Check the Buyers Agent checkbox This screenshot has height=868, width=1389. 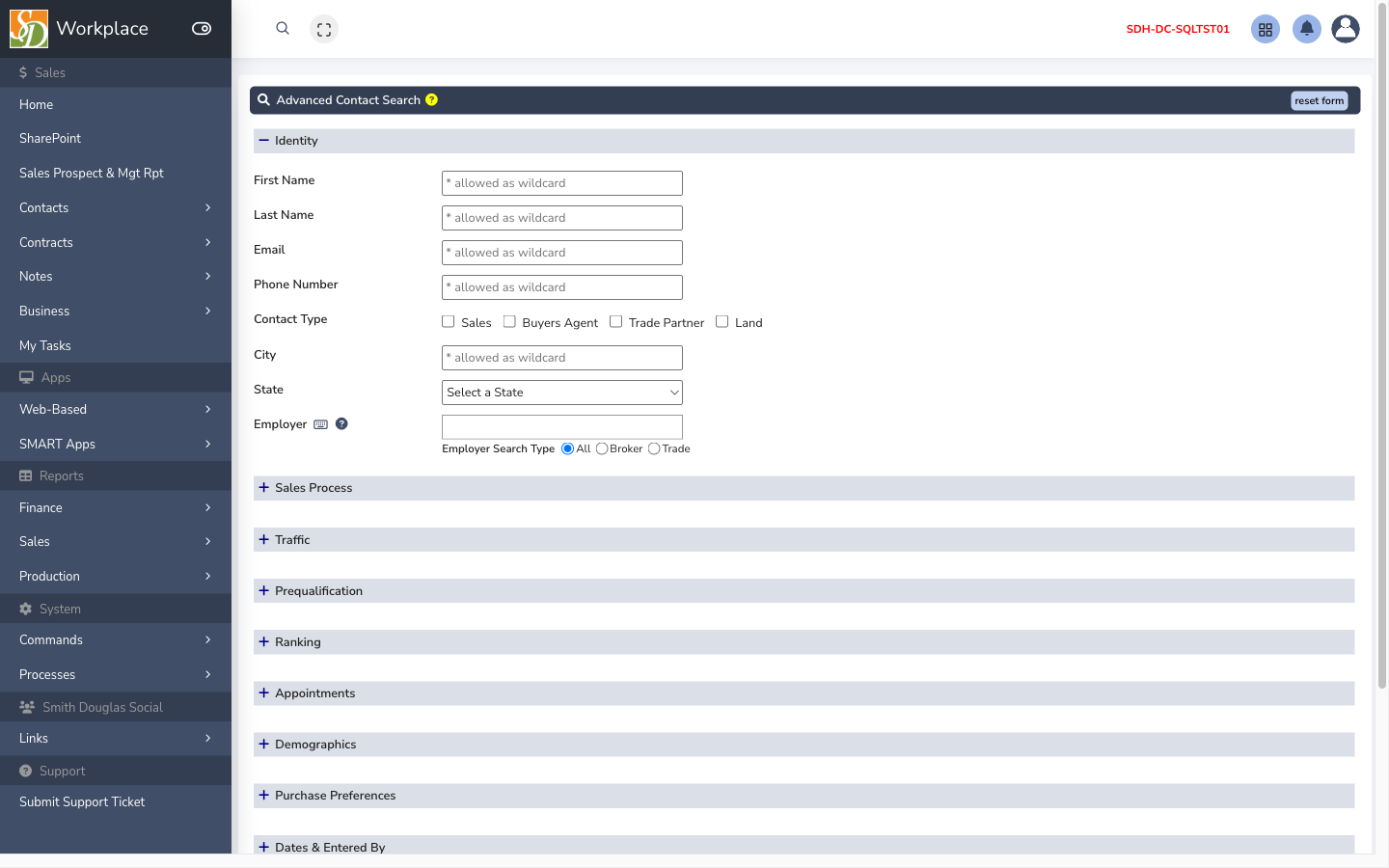tap(509, 322)
